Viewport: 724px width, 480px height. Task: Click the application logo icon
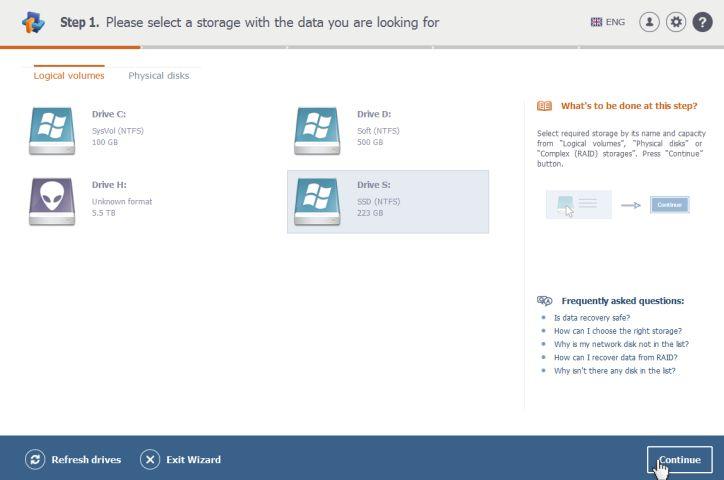tap(33, 22)
